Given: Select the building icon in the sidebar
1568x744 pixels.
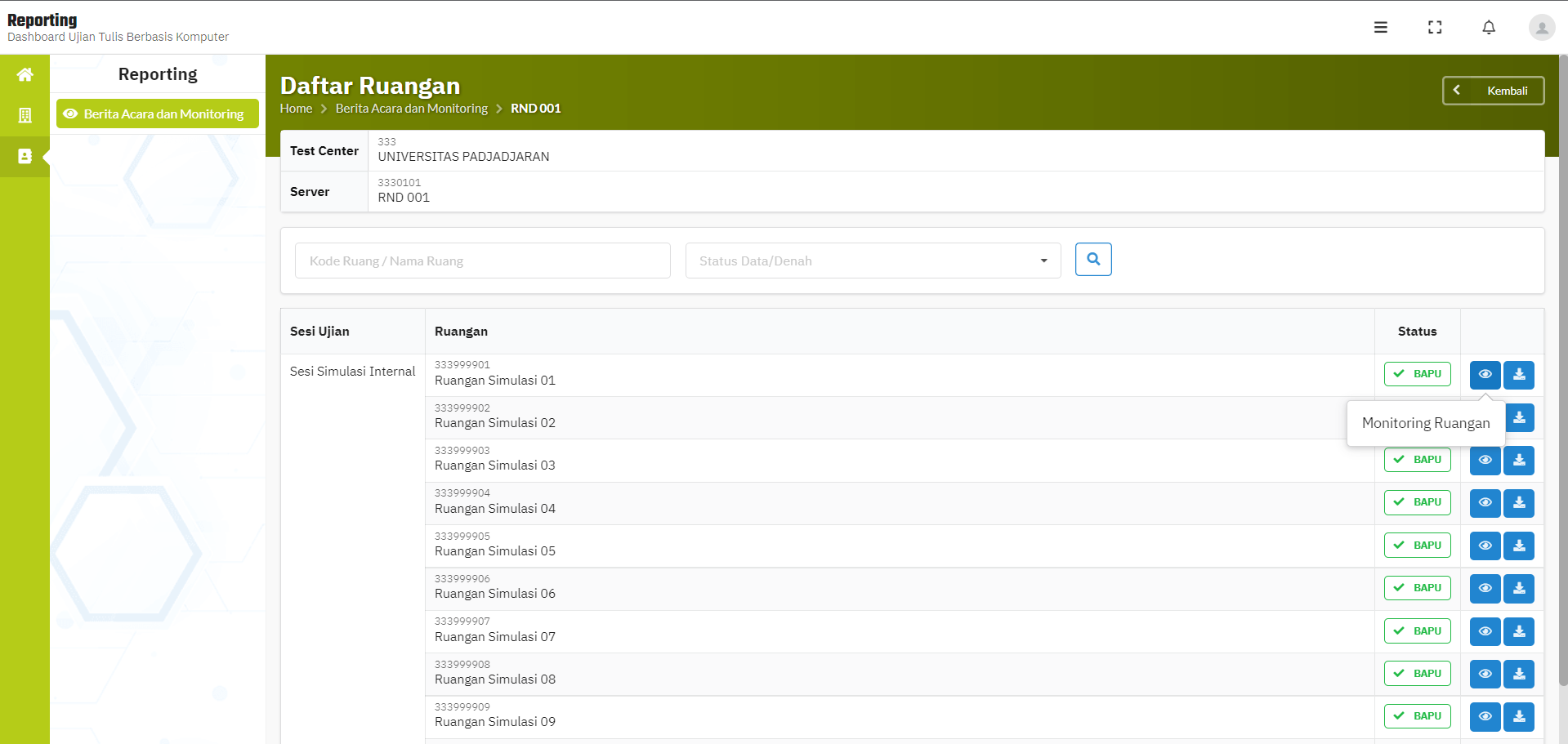Looking at the screenshot, I should 25,115.
